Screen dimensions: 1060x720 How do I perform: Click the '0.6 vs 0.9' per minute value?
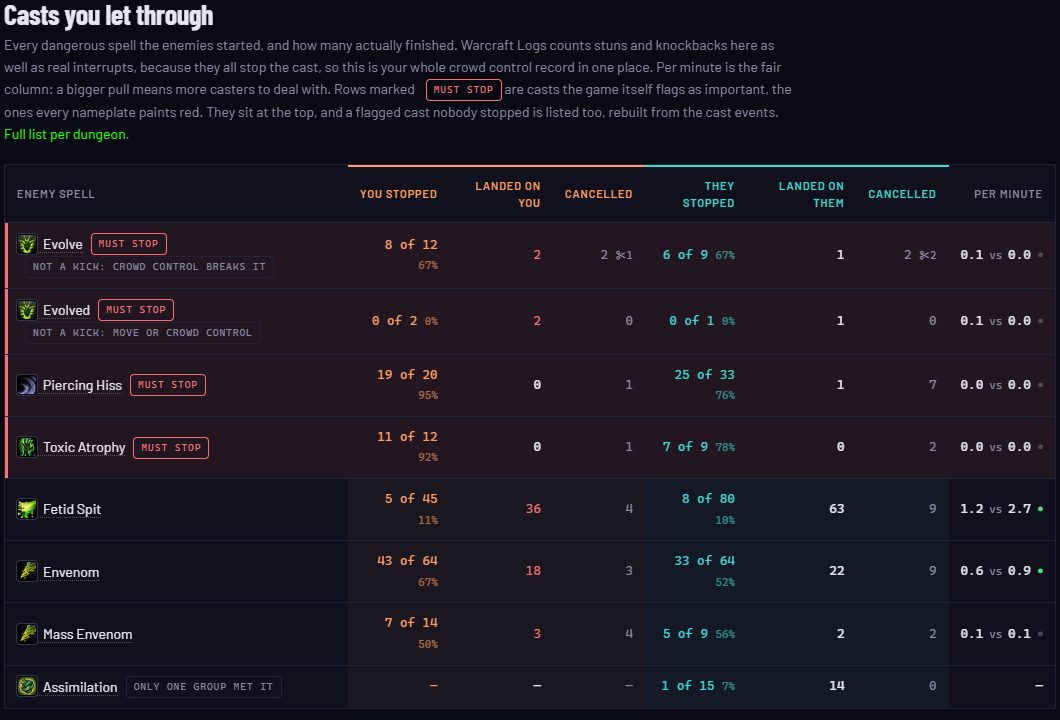pyautogui.click(x=995, y=571)
